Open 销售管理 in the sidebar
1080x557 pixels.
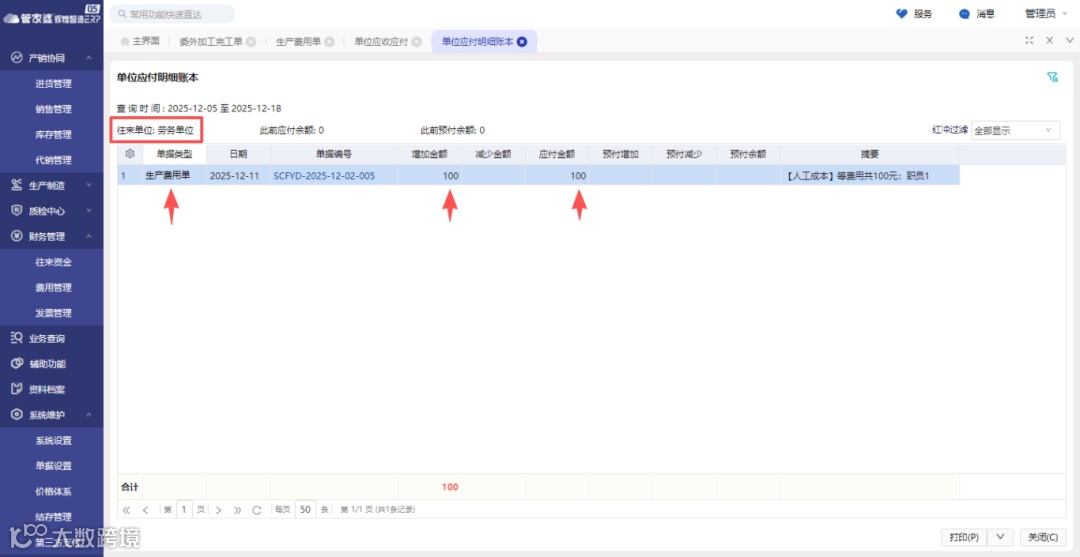click(x=53, y=109)
